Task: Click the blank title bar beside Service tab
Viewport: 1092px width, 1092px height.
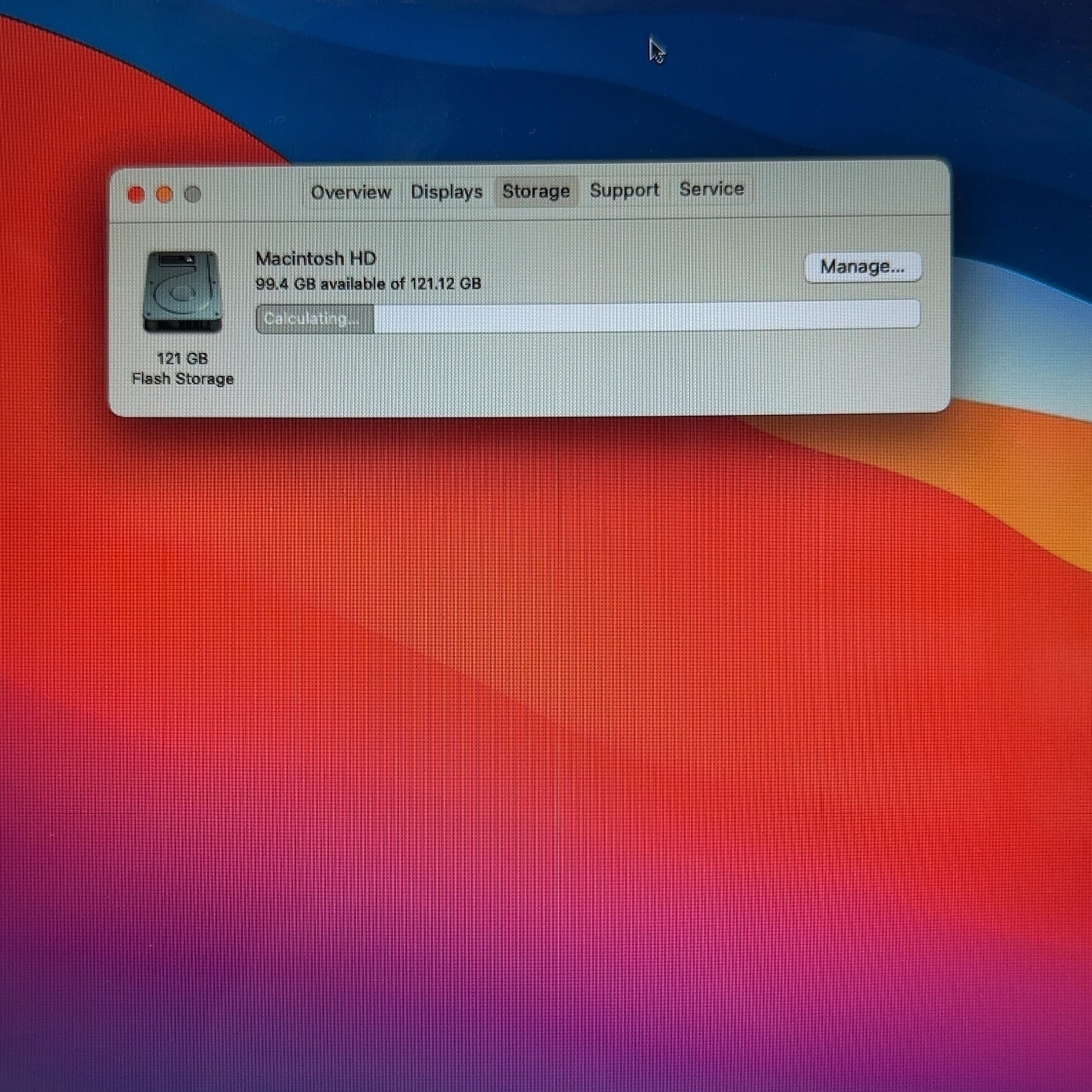Action: click(x=844, y=189)
